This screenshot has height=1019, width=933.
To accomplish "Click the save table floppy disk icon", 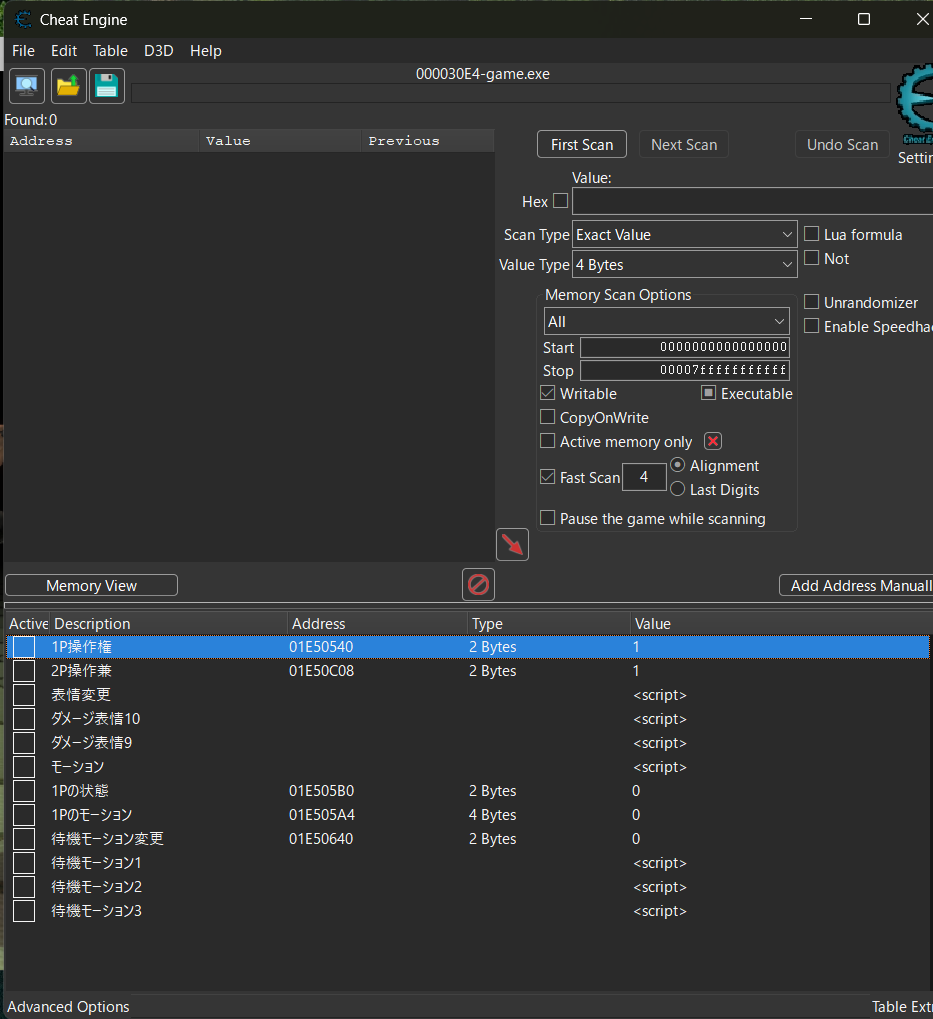I will [x=106, y=87].
